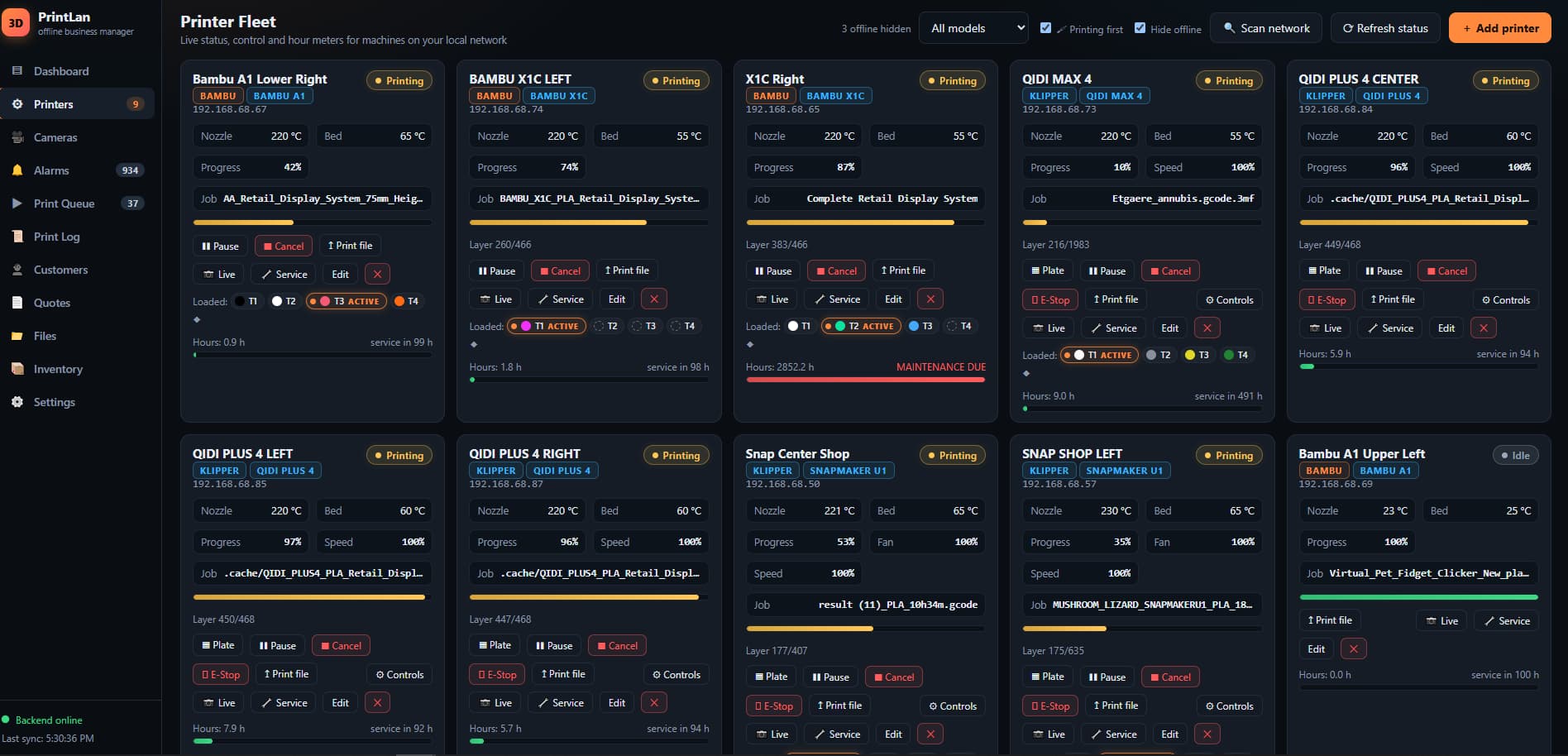Go to Print Queue page
Screen dimensions: 1568x756
click(77, 203)
